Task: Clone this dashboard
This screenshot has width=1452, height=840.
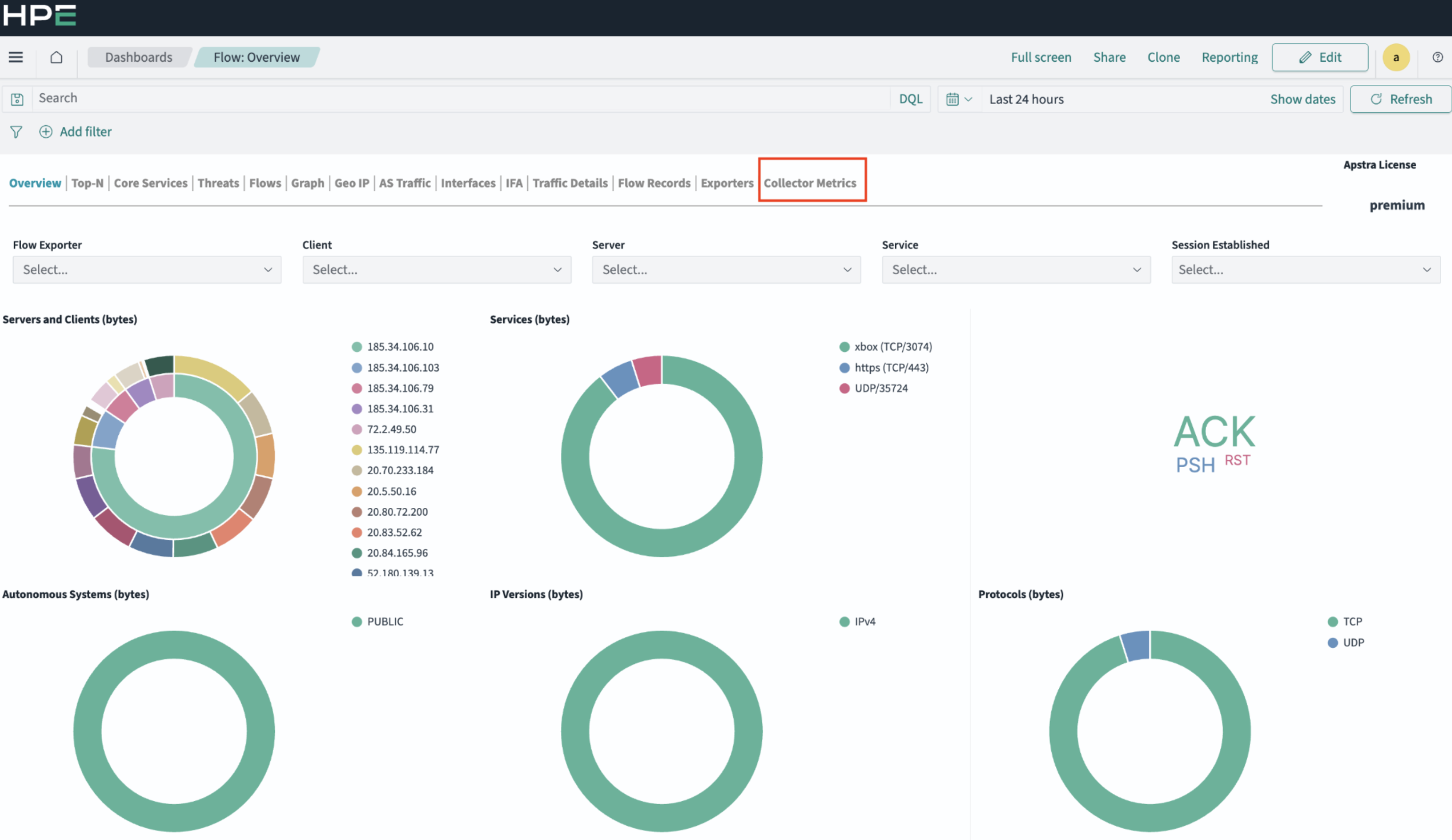Action: tap(1163, 57)
